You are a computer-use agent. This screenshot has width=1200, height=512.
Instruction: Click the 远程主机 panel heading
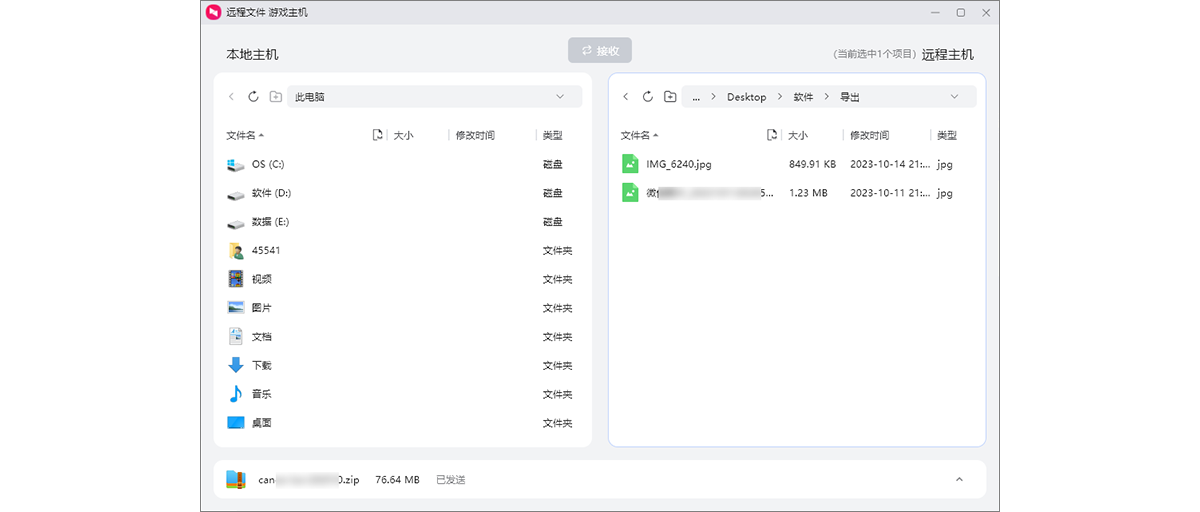948,54
